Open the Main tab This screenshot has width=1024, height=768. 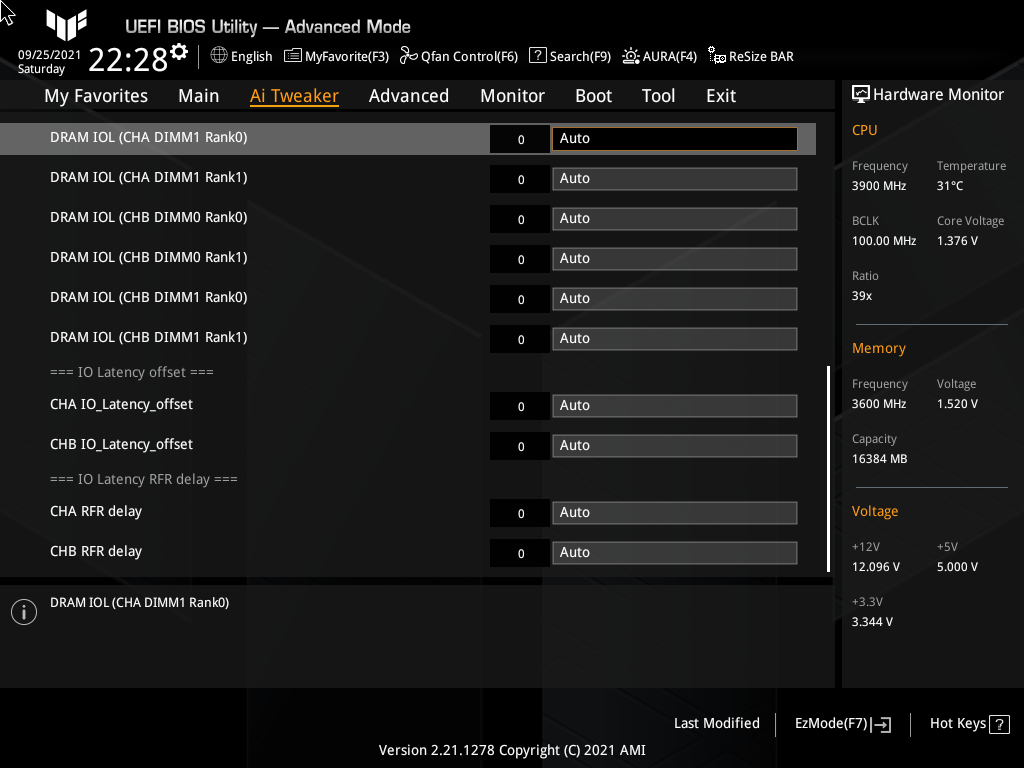pyautogui.click(x=199, y=96)
